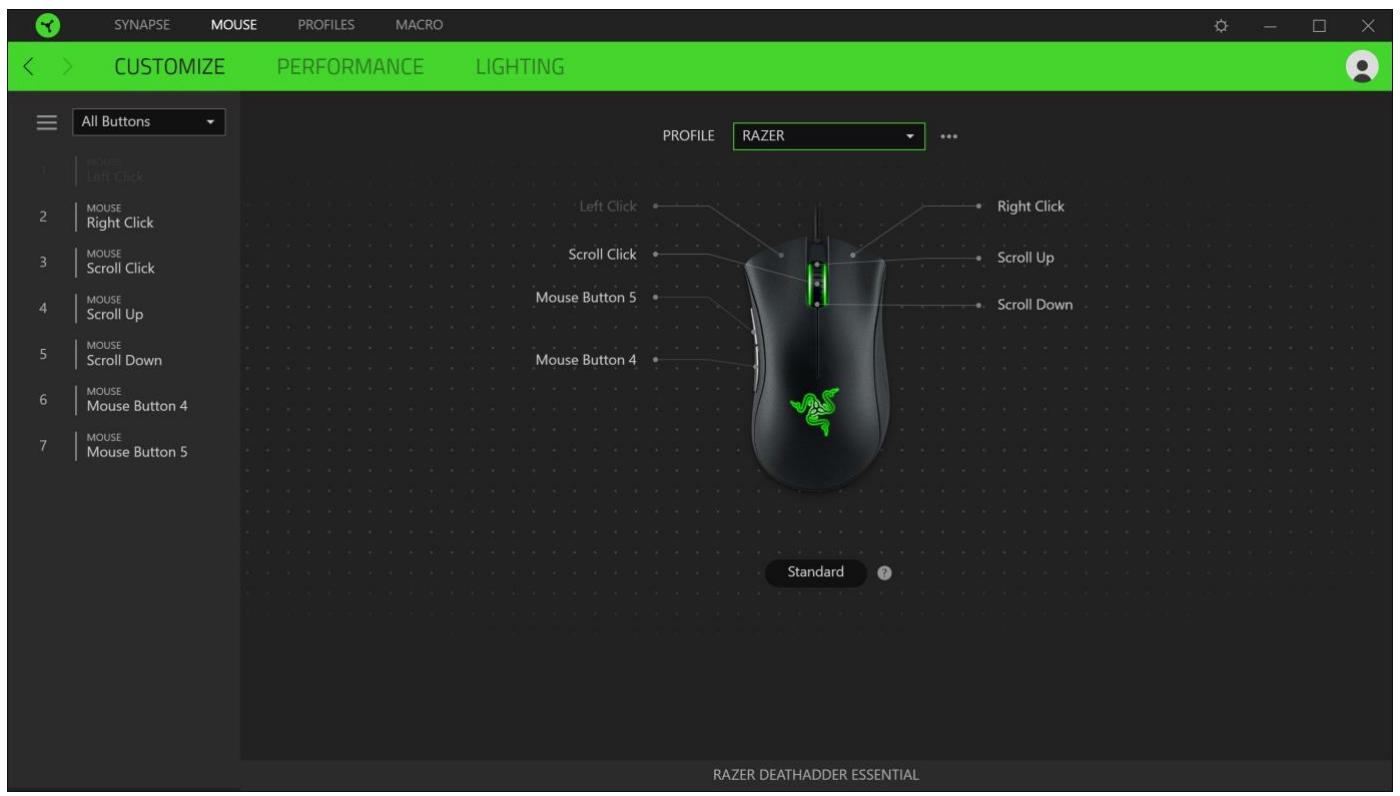This screenshot has height=796, width=1400.
Task: Open the profile options ellipsis
Action: click(x=949, y=138)
